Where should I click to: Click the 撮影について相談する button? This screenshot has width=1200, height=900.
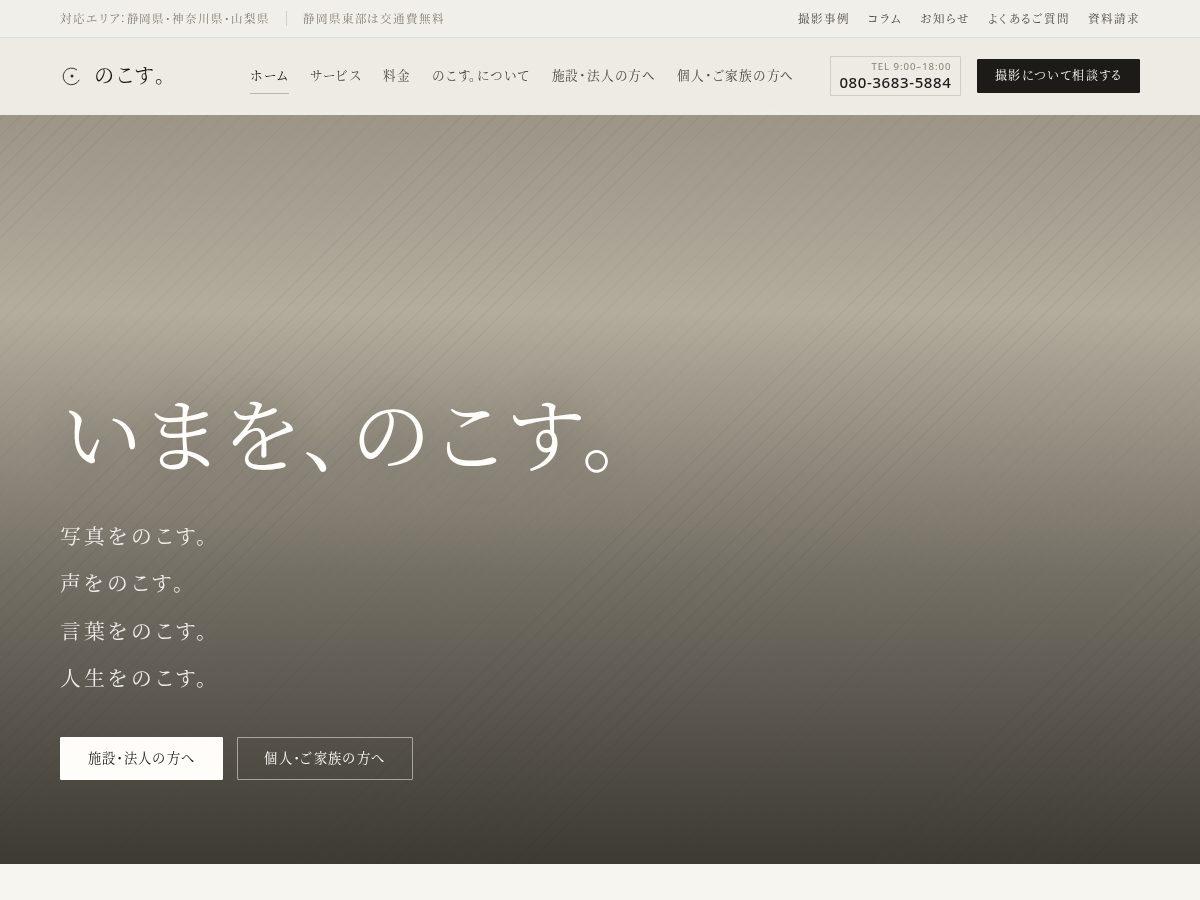(1058, 76)
